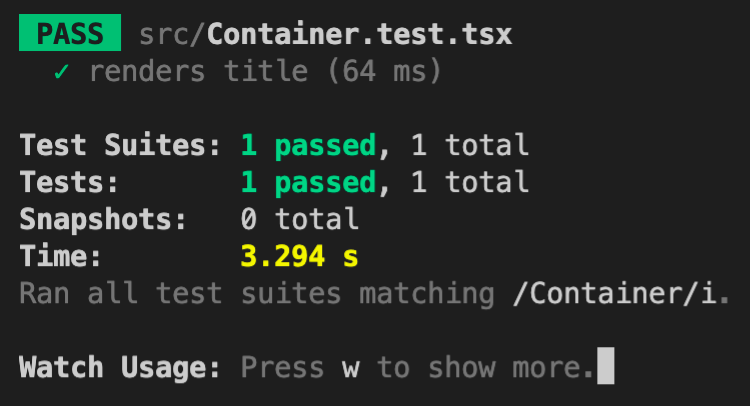Viewport: 750px width, 406px height.
Task: Click '1 passed' in Test Suites row
Action: coord(309,146)
